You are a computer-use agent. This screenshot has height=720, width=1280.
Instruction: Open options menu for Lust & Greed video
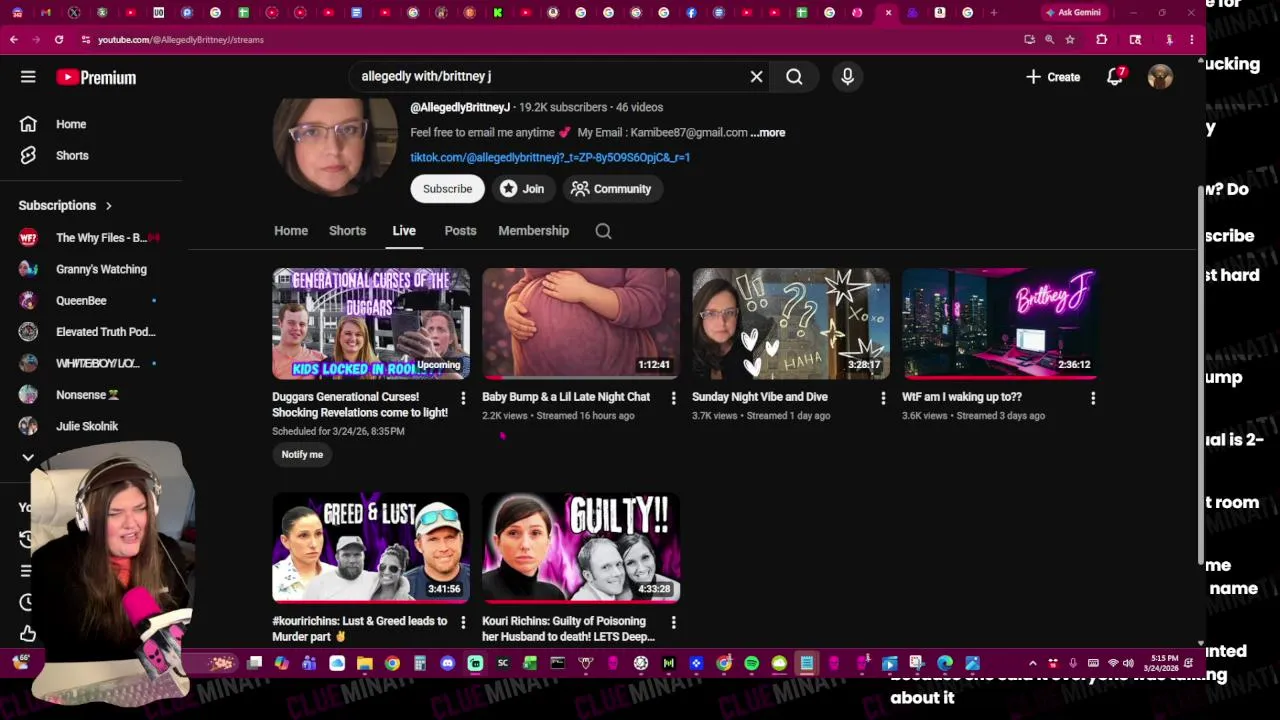pos(463,622)
